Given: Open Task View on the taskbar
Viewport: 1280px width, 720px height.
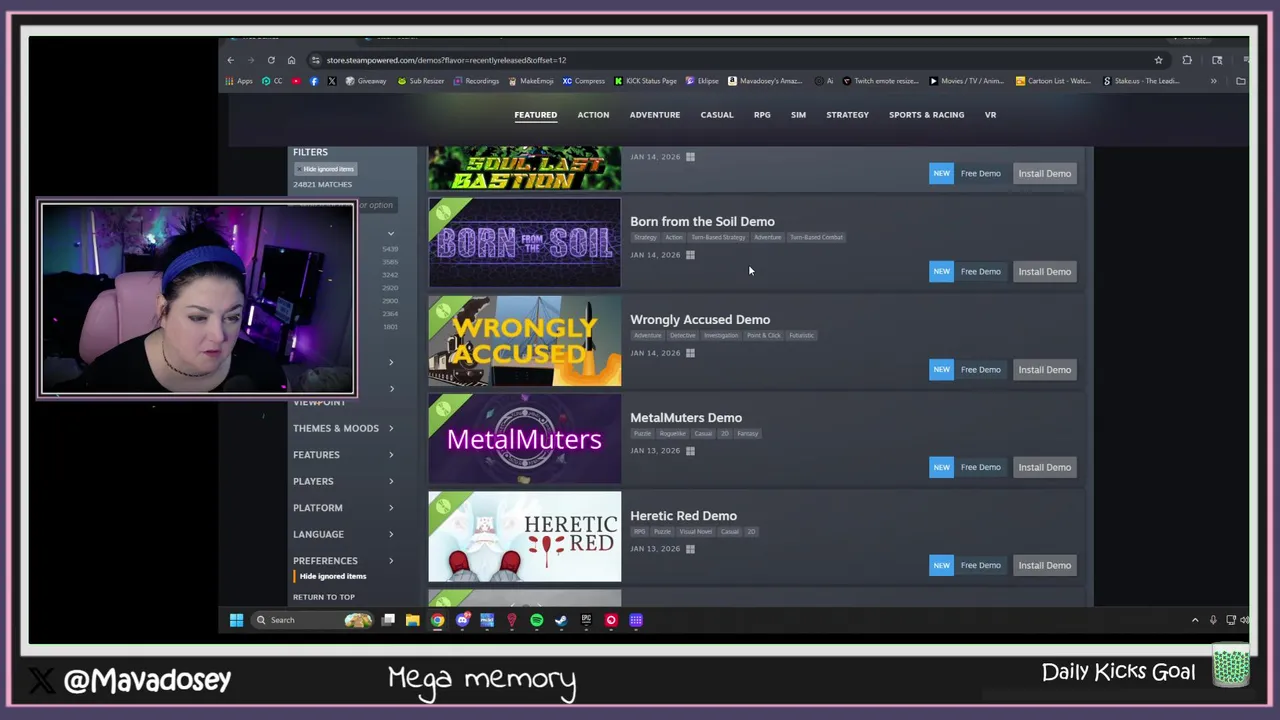Looking at the screenshot, I should click(x=388, y=620).
